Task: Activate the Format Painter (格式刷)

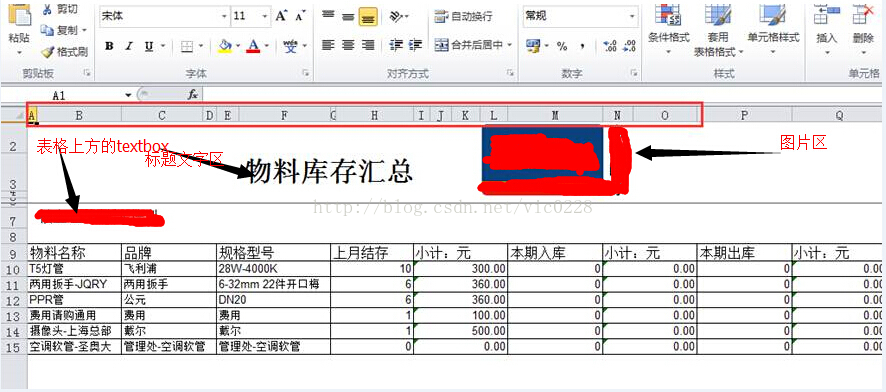Action: [x=64, y=52]
